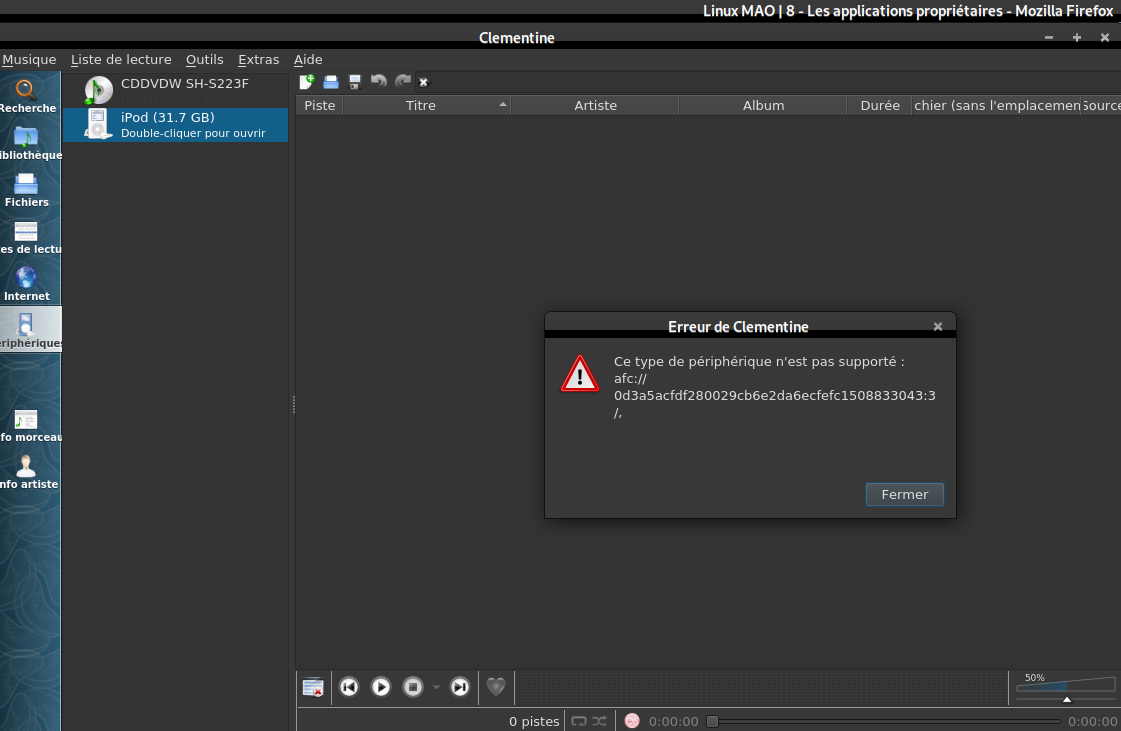1121x731 pixels.
Task: Sort playlist by Album column
Action: pos(763,105)
